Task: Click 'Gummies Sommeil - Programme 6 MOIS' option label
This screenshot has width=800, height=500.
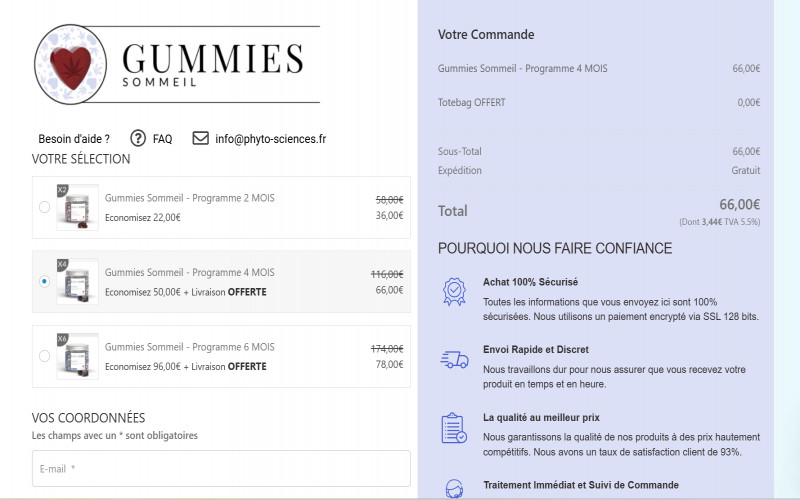Action: 190,347
